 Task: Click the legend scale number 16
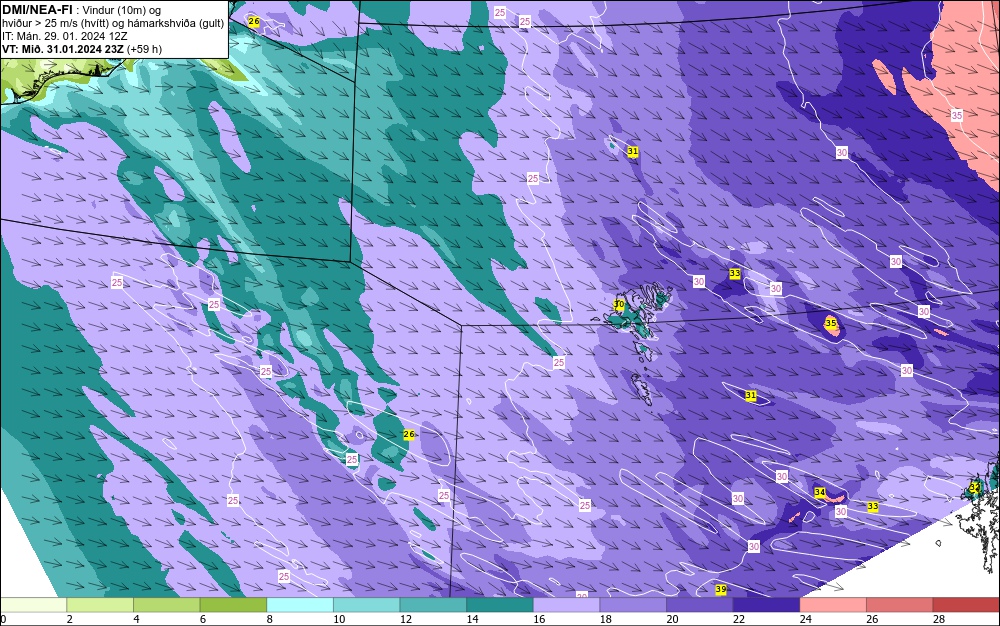point(539,619)
